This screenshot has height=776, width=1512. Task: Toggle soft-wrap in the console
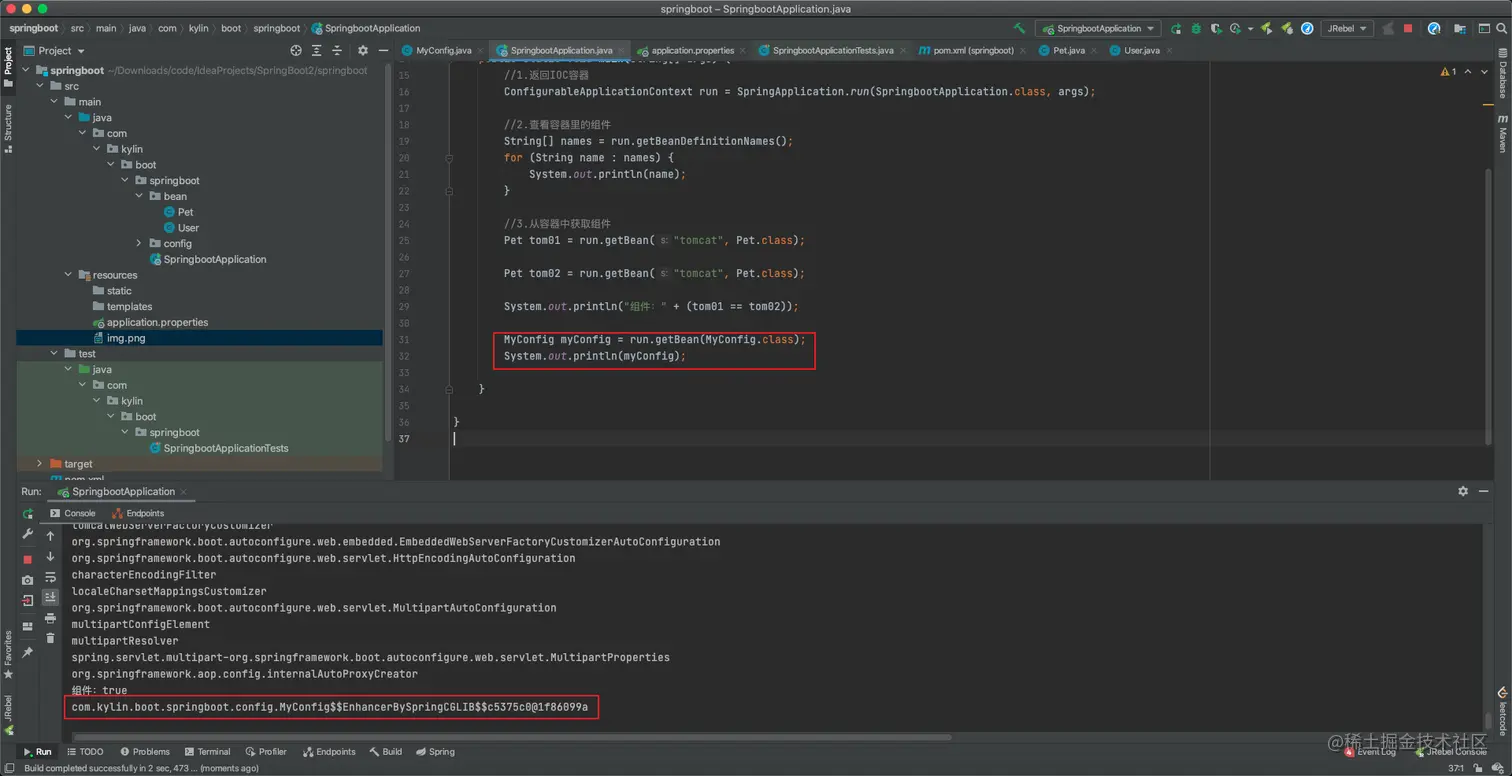coord(50,577)
